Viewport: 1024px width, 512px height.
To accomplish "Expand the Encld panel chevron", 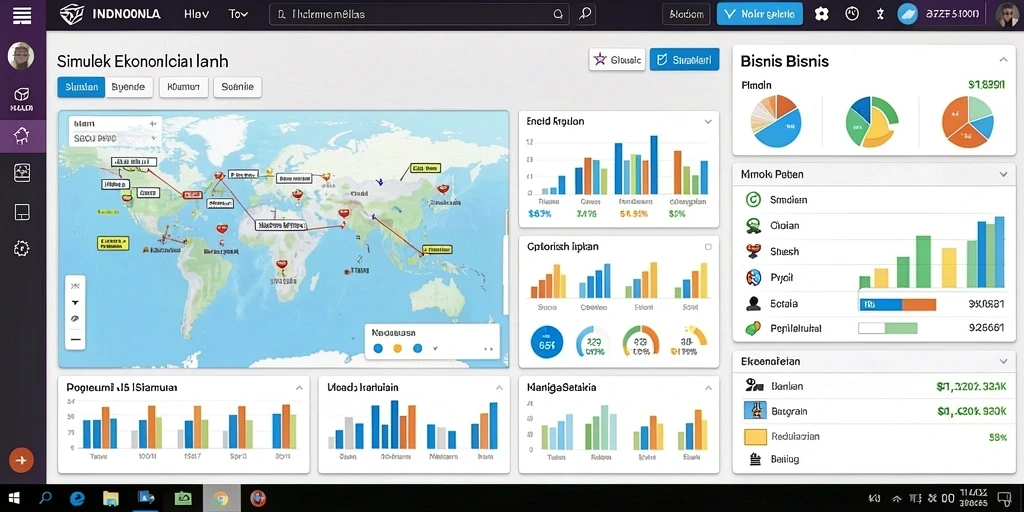I will [x=708, y=121].
